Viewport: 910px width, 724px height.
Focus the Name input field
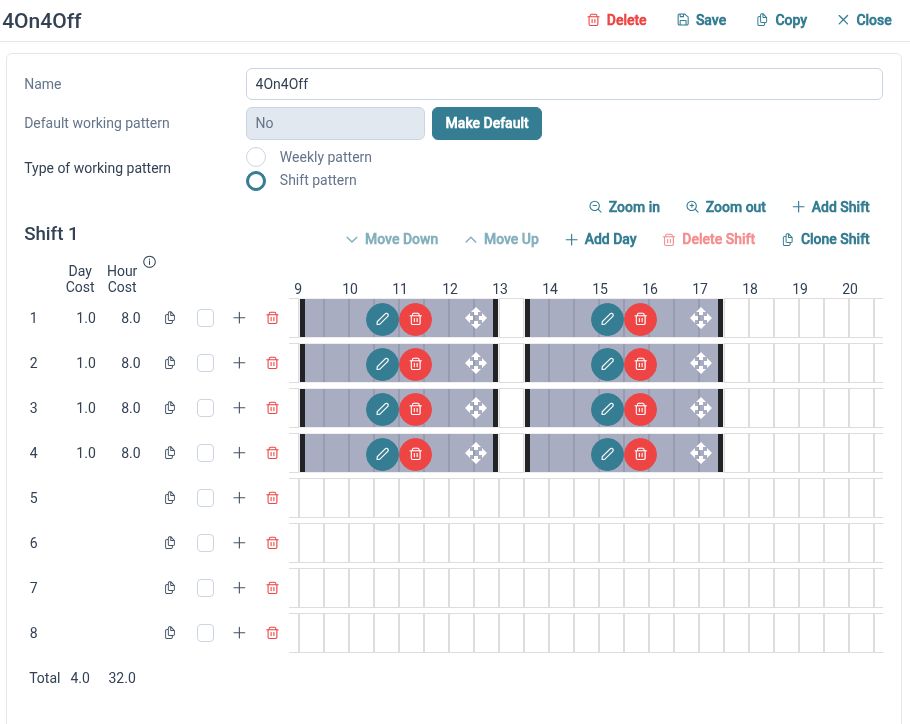(564, 84)
